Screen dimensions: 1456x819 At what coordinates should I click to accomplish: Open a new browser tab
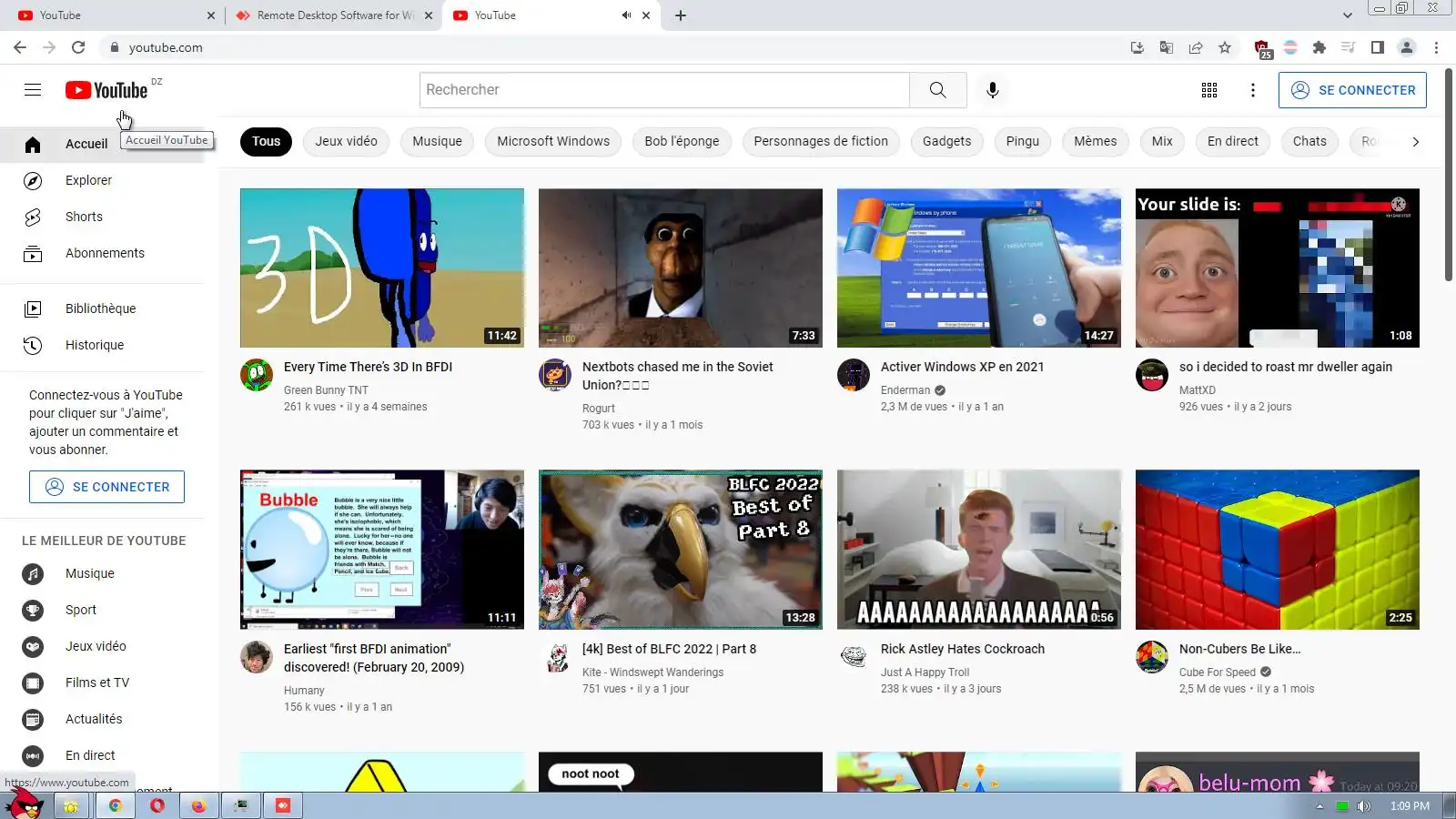tap(681, 15)
